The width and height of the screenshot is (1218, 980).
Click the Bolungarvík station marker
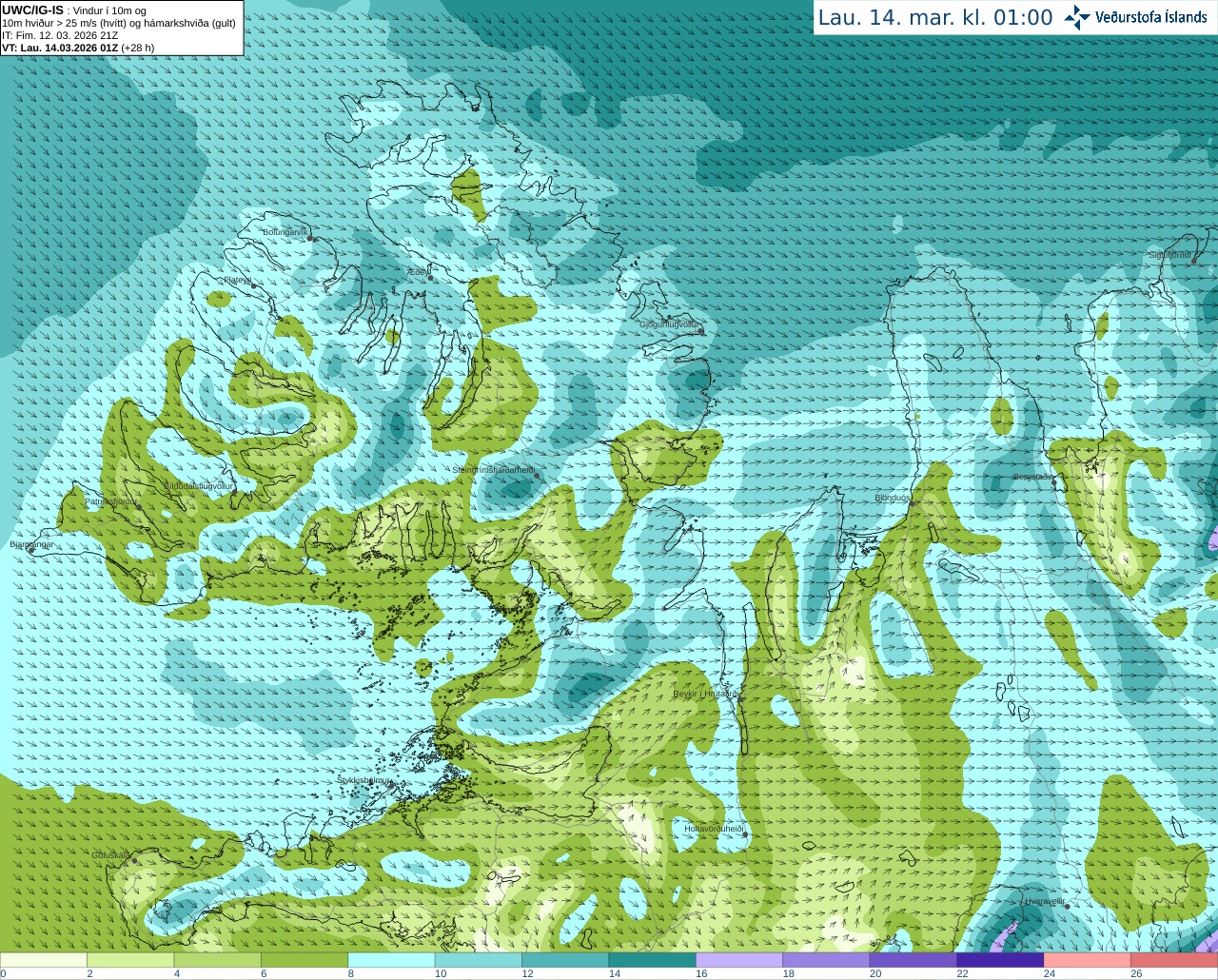[x=310, y=239]
